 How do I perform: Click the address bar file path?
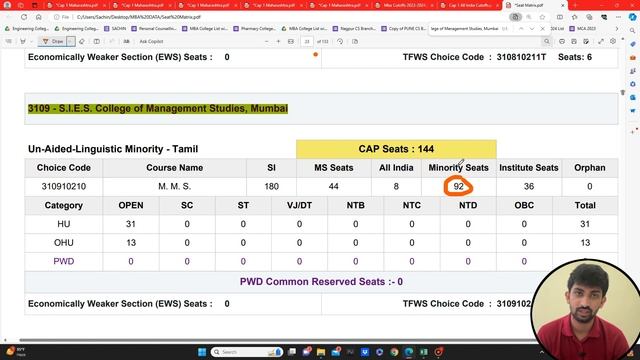pyautogui.click(x=139, y=17)
